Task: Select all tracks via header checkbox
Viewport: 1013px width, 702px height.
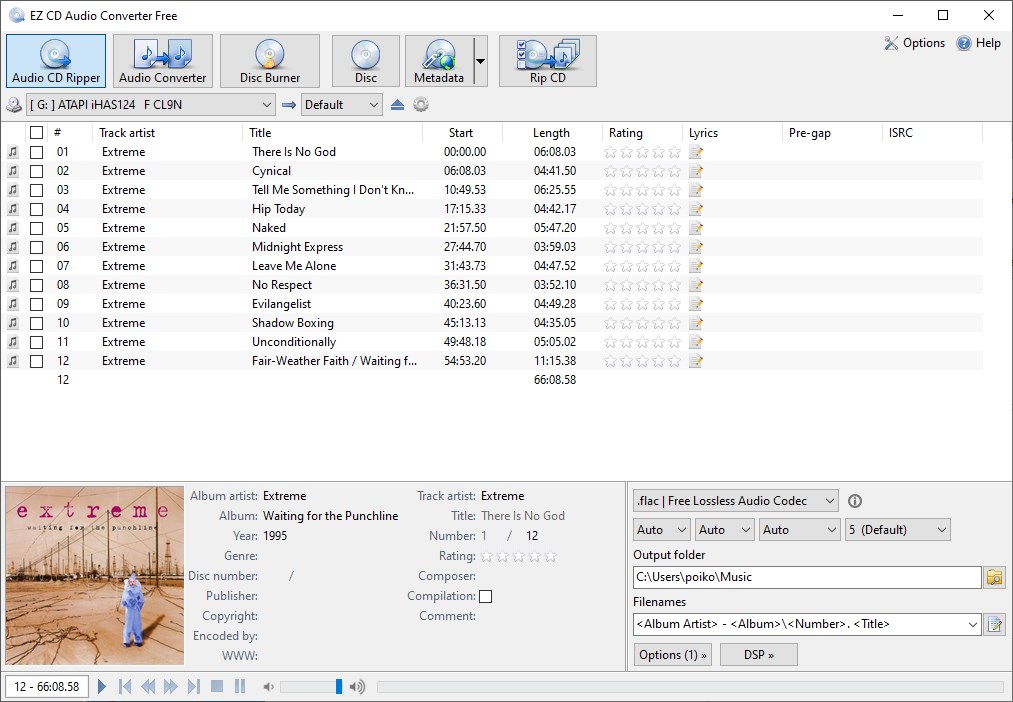Action: coord(36,132)
